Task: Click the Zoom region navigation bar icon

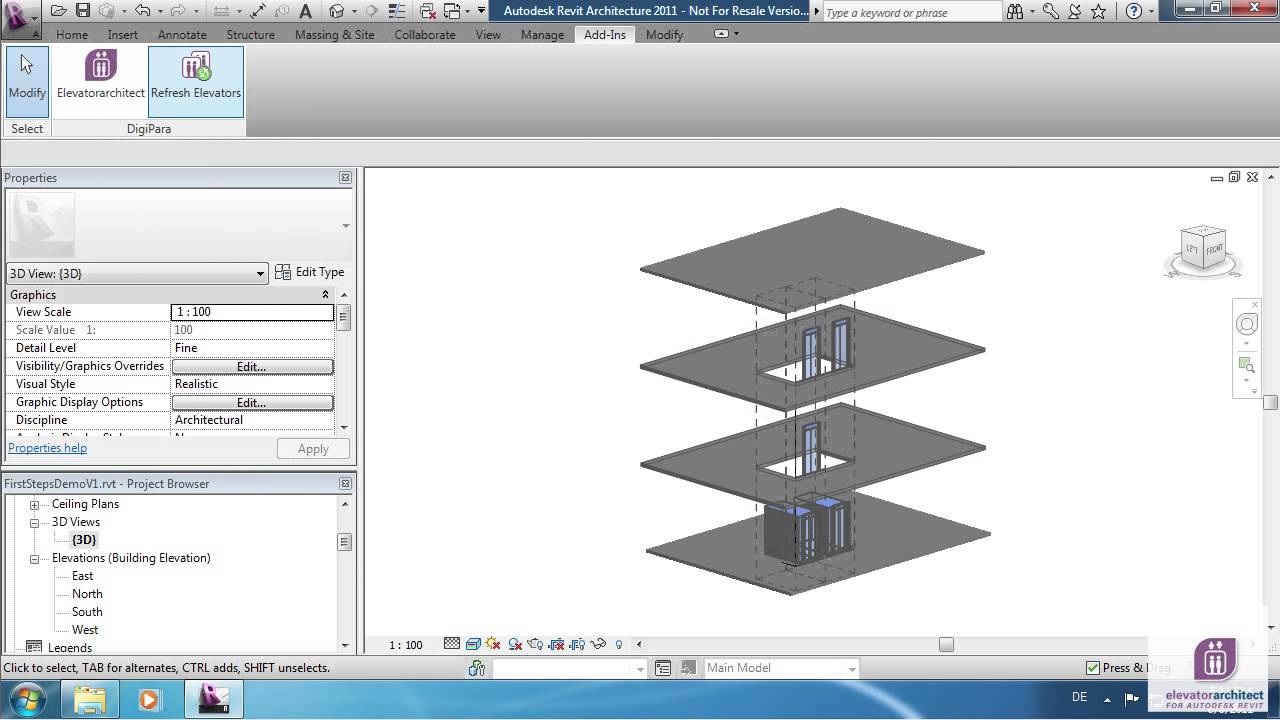Action: coord(1247,365)
